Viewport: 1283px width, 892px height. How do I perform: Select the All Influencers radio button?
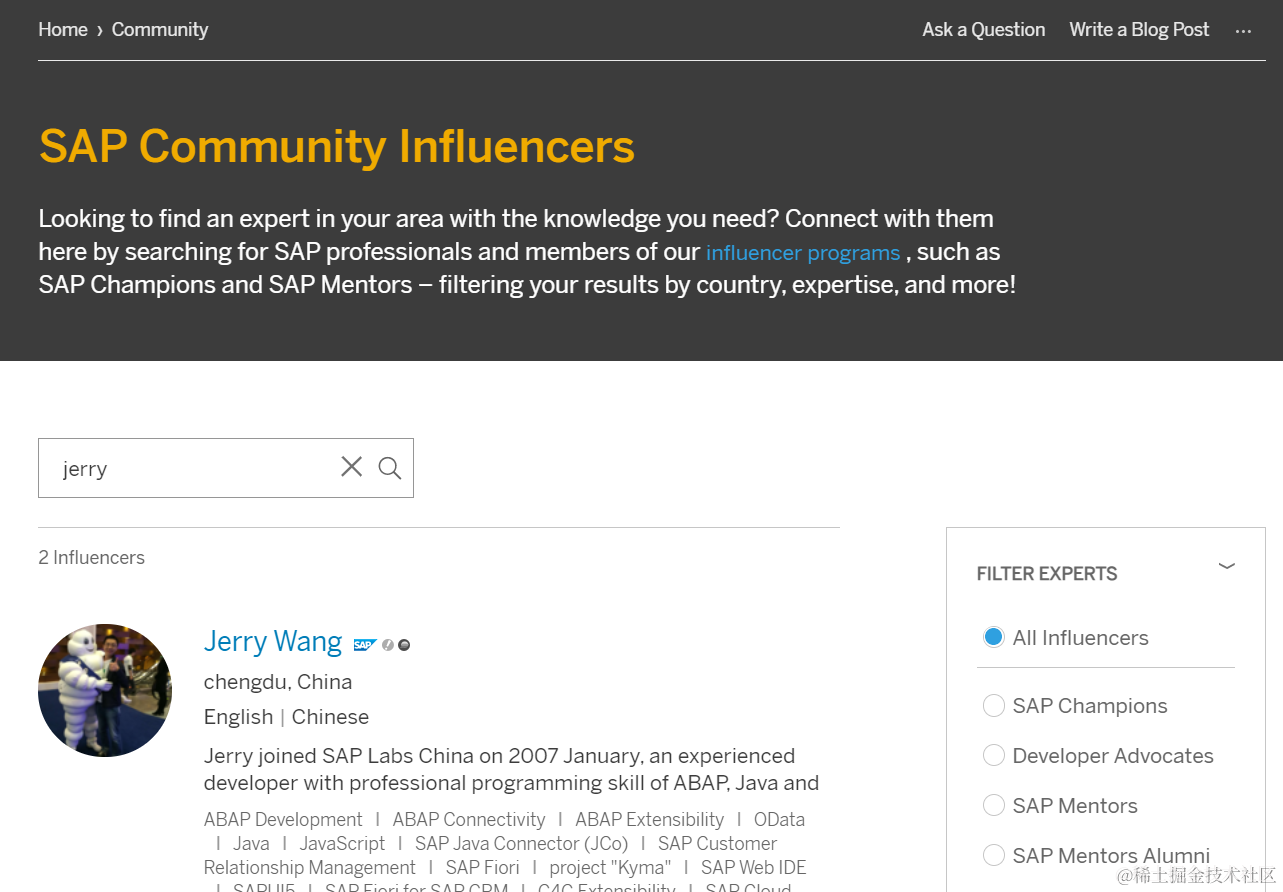(x=993, y=638)
